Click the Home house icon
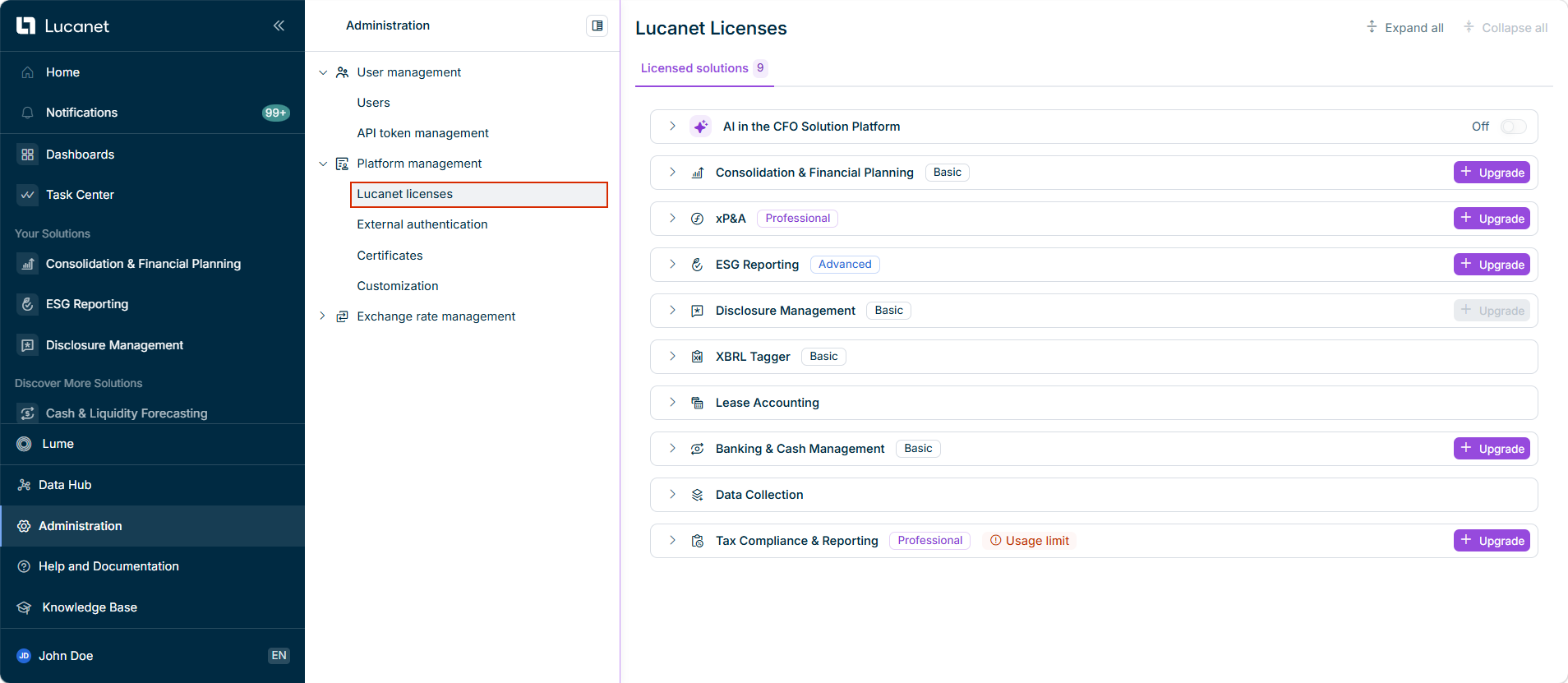 pos(28,72)
